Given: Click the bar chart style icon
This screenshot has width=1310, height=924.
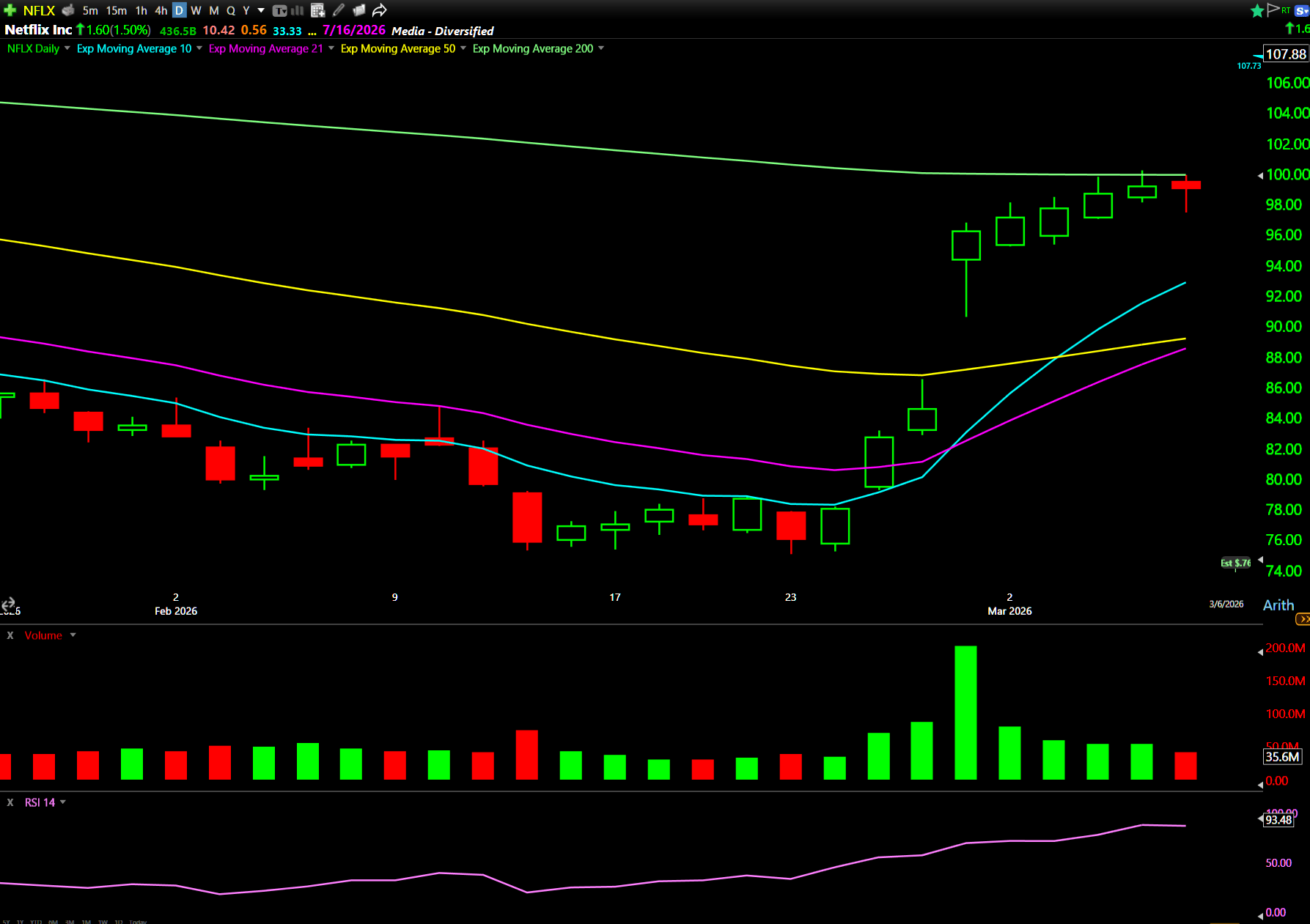Looking at the screenshot, I should click(x=298, y=10).
